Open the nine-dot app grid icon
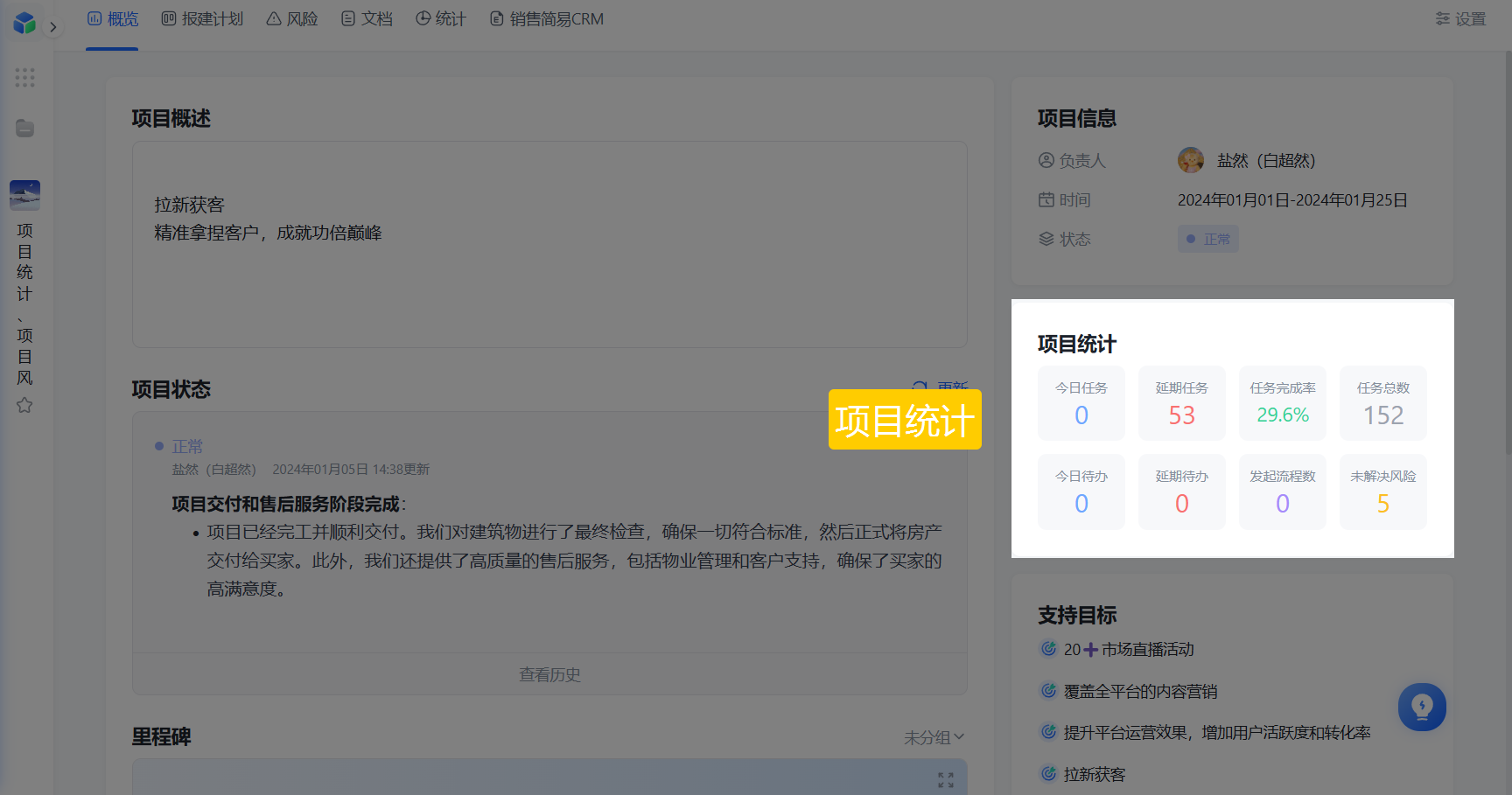Viewport: 1512px width, 795px height. 24,78
